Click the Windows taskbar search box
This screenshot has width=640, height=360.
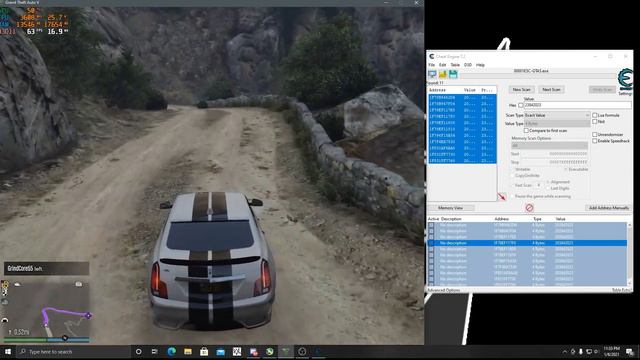pos(74,351)
